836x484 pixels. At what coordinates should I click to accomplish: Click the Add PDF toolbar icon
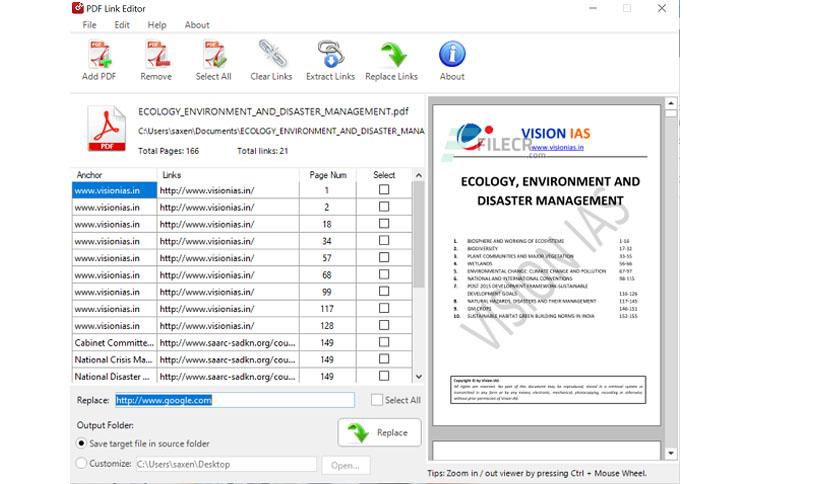click(x=99, y=55)
